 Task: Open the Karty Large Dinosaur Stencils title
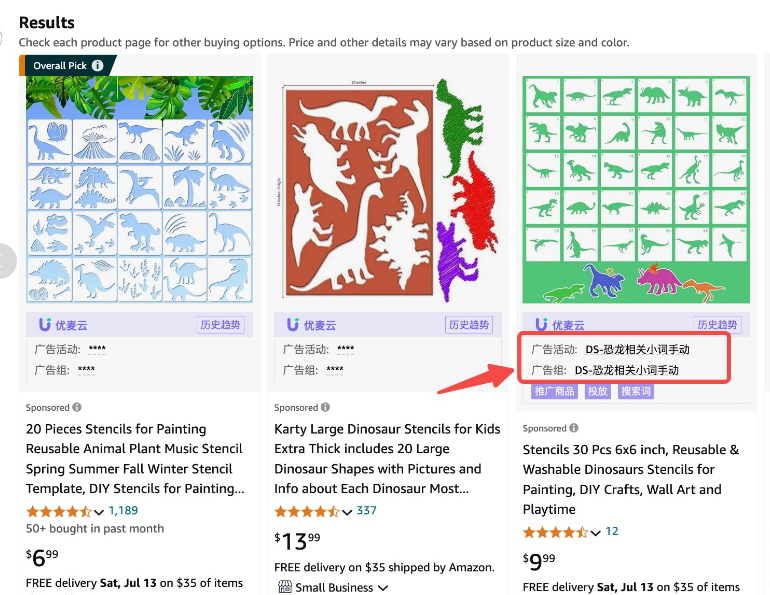pos(387,459)
